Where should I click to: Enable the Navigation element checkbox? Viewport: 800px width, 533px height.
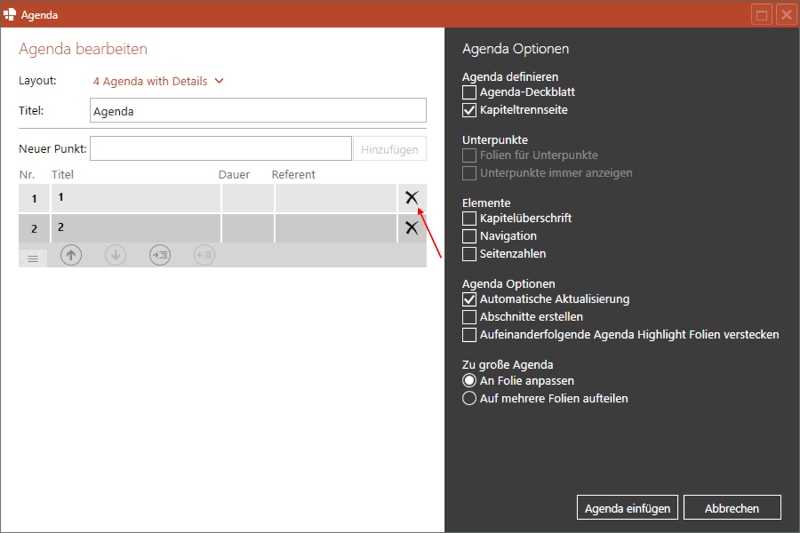[470, 236]
